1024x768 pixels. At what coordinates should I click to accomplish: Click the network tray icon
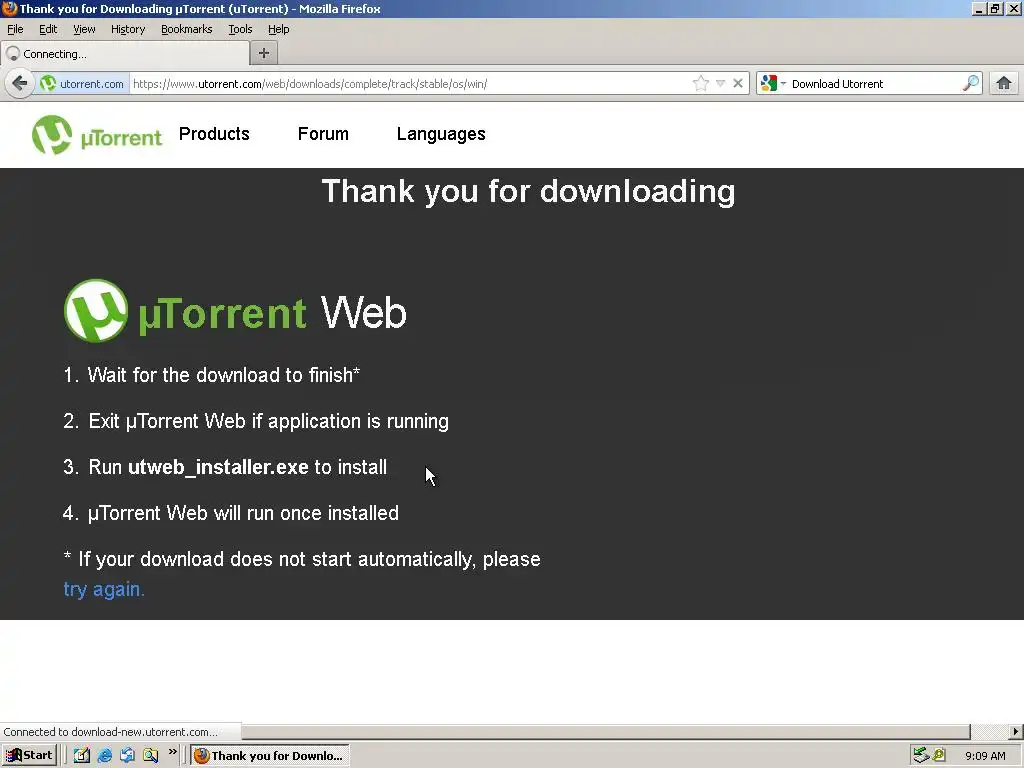pyautogui.click(x=921, y=756)
